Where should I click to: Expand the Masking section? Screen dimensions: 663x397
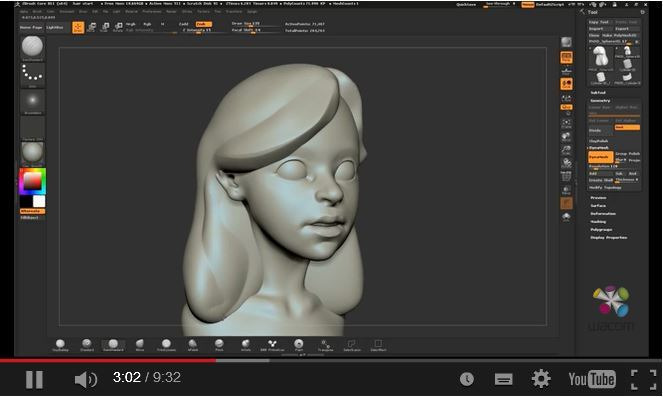point(598,222)
